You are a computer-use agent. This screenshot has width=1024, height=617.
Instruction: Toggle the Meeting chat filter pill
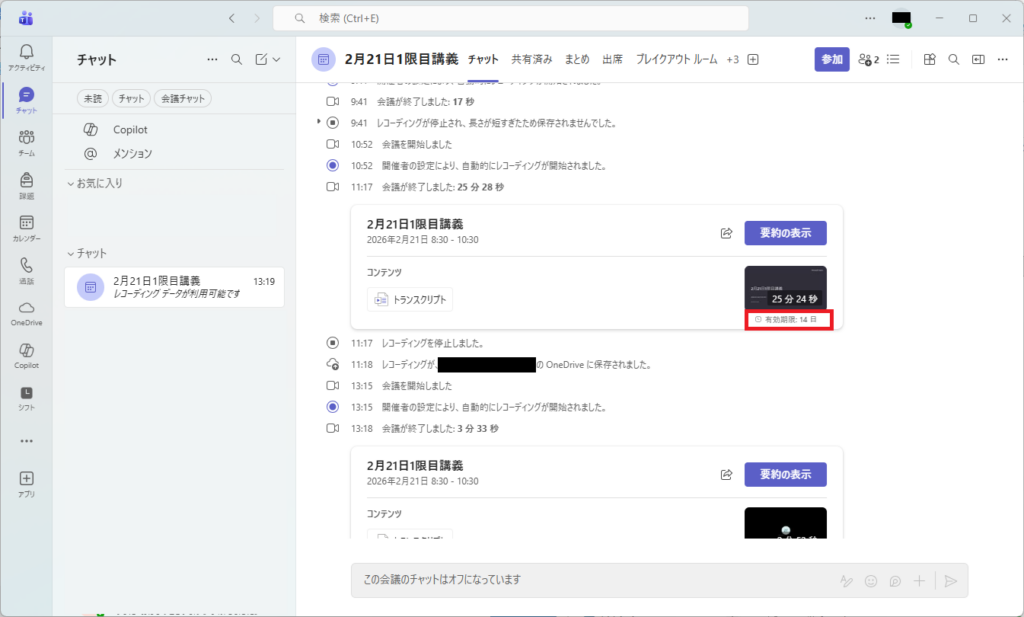pyautogui.click(x=182, y=98)
